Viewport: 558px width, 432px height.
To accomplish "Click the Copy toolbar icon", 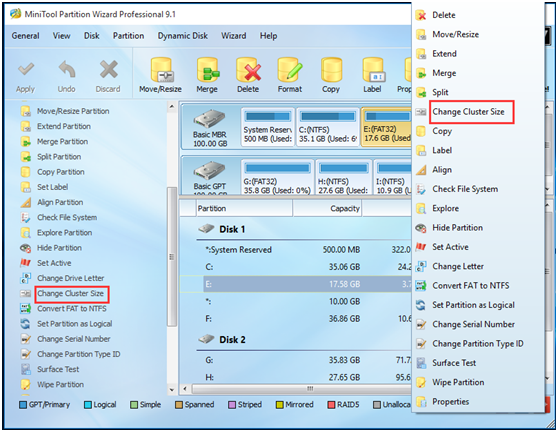I will (331, 70).
